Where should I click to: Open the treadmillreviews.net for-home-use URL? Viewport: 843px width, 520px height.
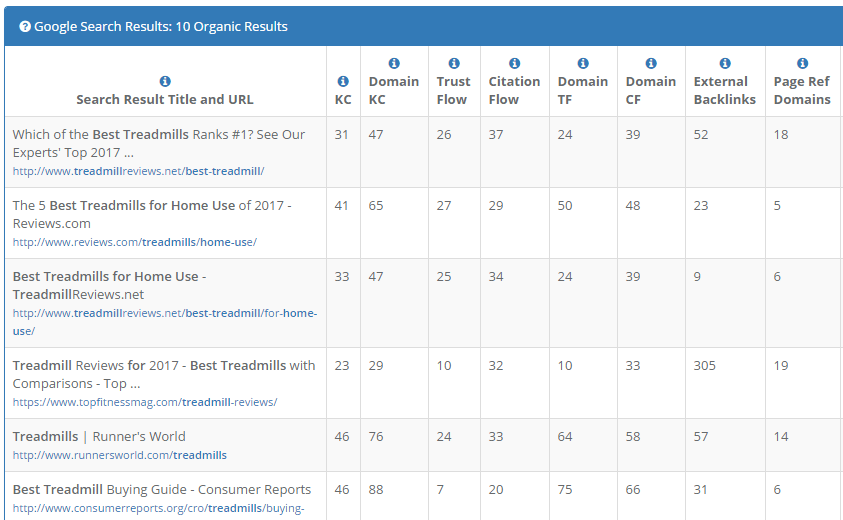point(165,322)
